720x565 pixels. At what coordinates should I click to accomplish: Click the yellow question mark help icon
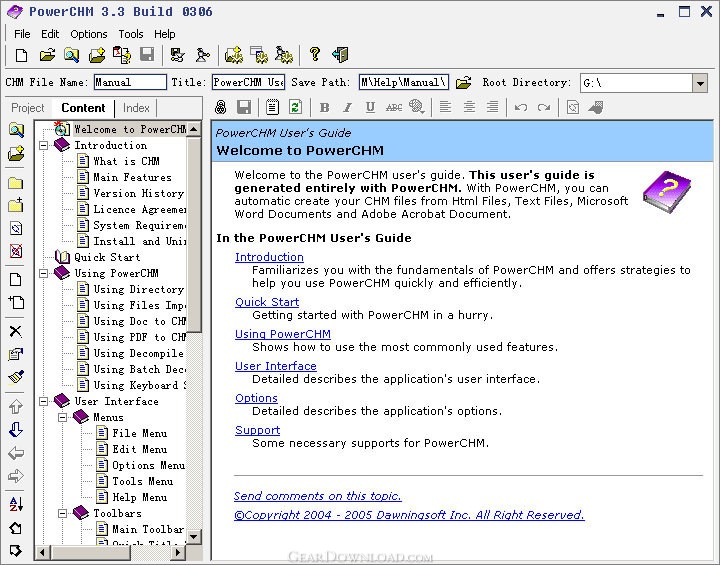(315, 54)
